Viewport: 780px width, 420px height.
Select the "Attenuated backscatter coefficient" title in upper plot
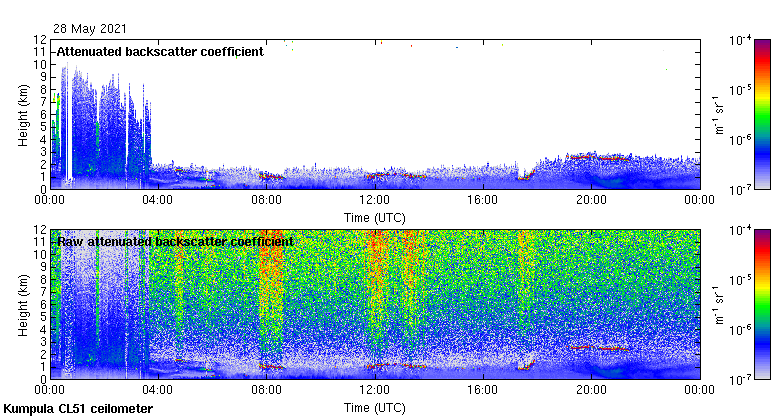tap(160, 52)
